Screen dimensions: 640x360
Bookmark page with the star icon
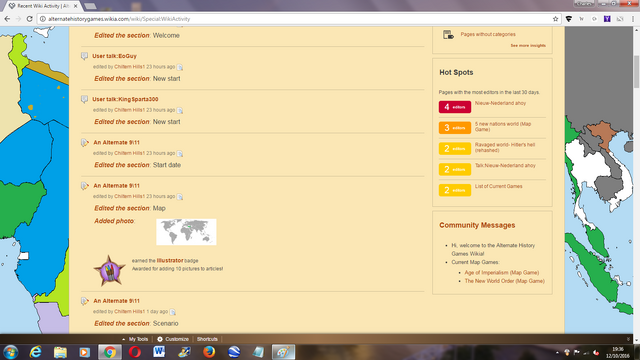pos(555,19)
